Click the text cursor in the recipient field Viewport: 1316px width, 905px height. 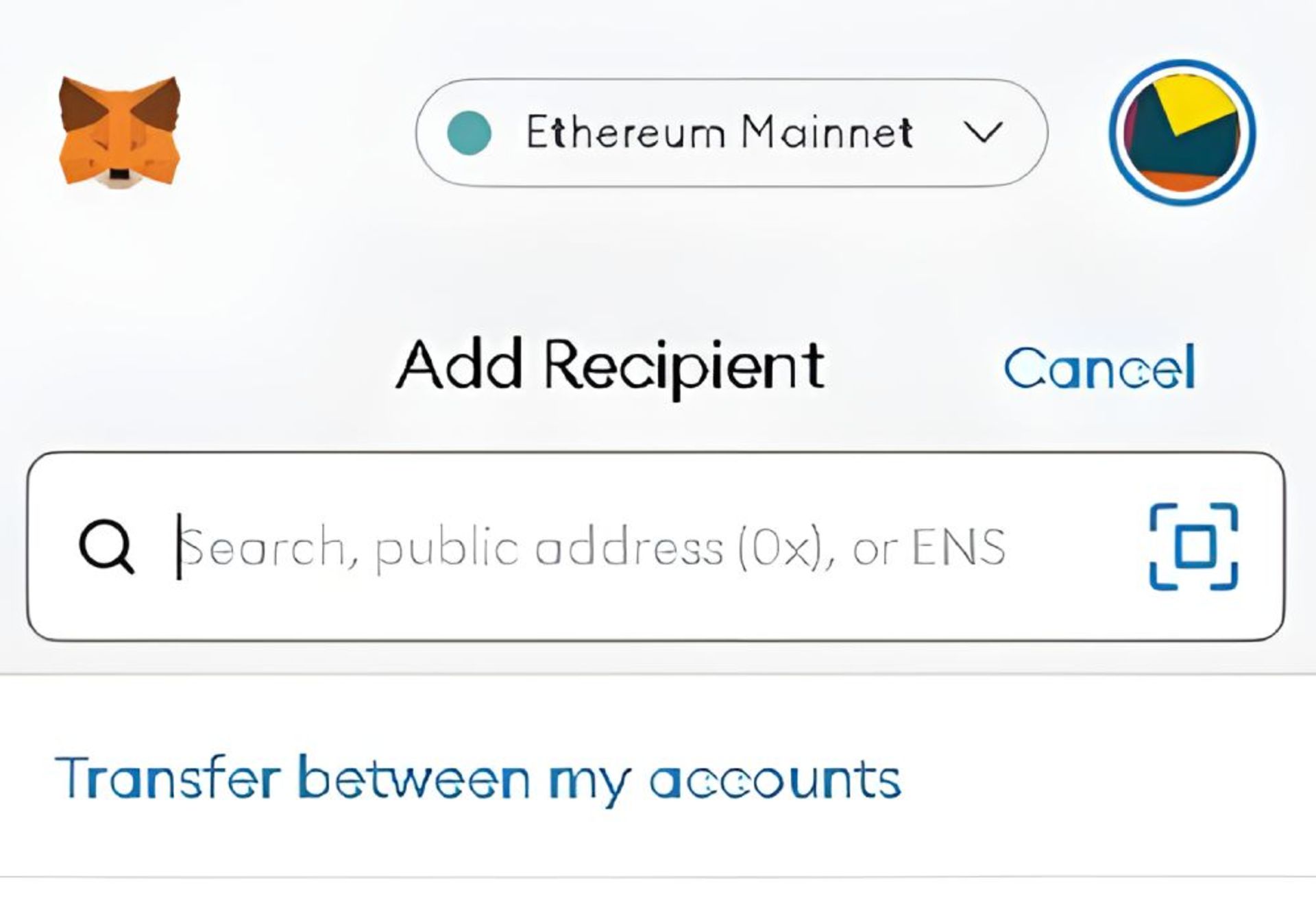179,547
